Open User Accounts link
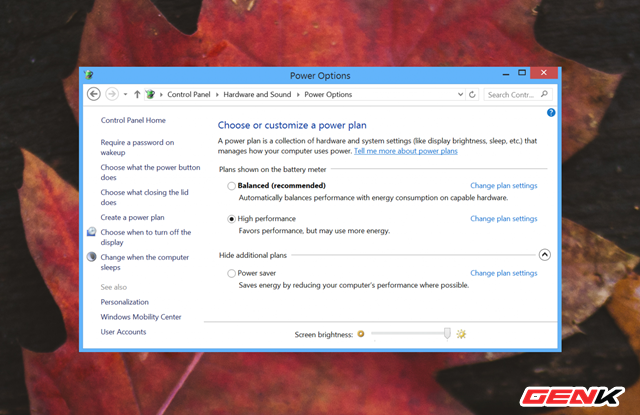This screenshot has height=415, width=640. point(123,332)
